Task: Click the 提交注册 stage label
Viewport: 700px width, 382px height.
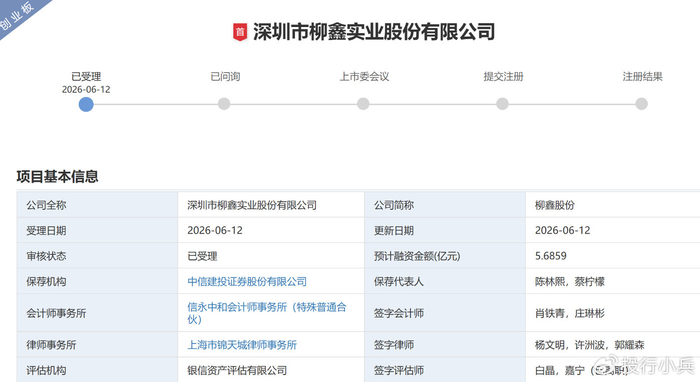Action: click(503, 76)
